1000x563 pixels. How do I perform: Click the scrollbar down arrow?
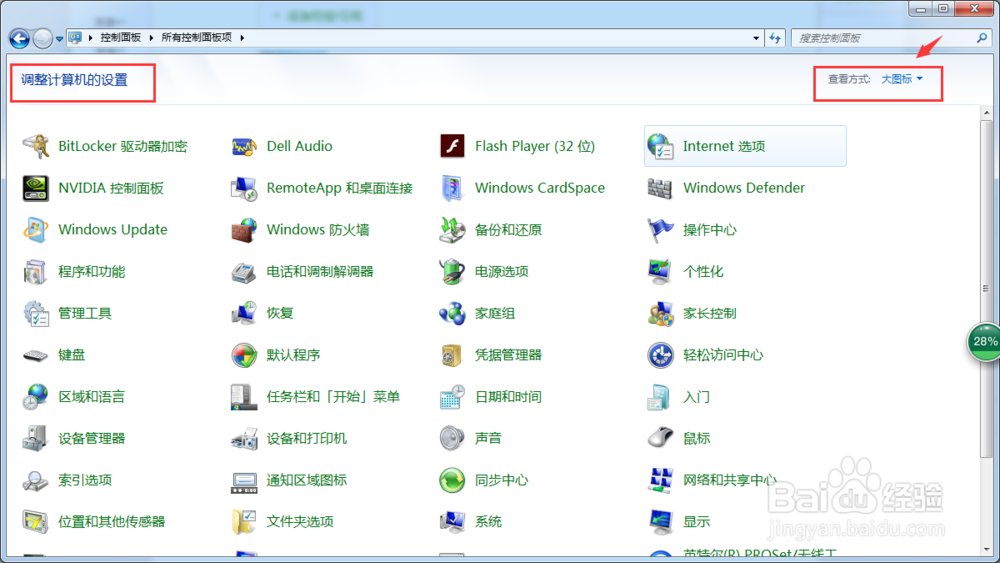click(x=987, y=549)
